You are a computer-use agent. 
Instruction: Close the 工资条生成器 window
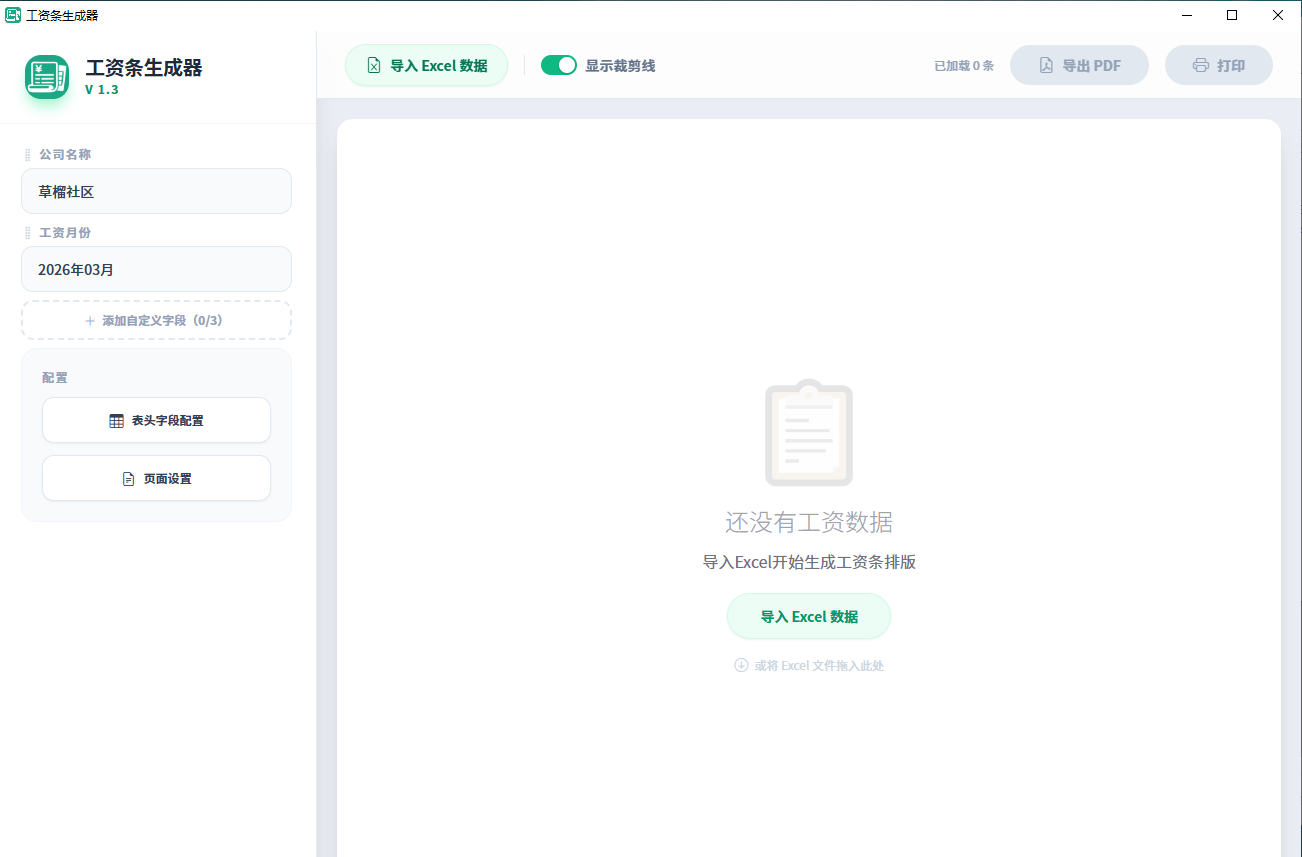pos(1278,15)
